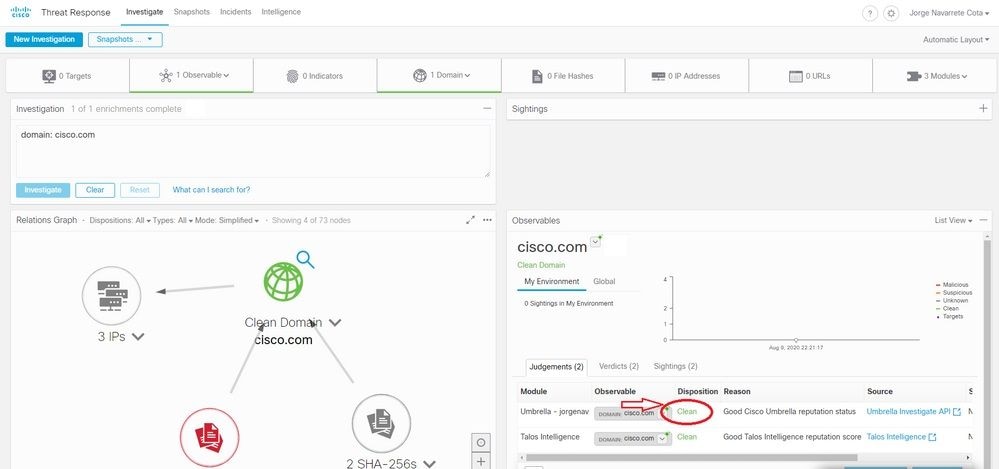Expand the 1 Observable dropdown
999x469 pixels.
pyautogui.click(x=193, y=75)
